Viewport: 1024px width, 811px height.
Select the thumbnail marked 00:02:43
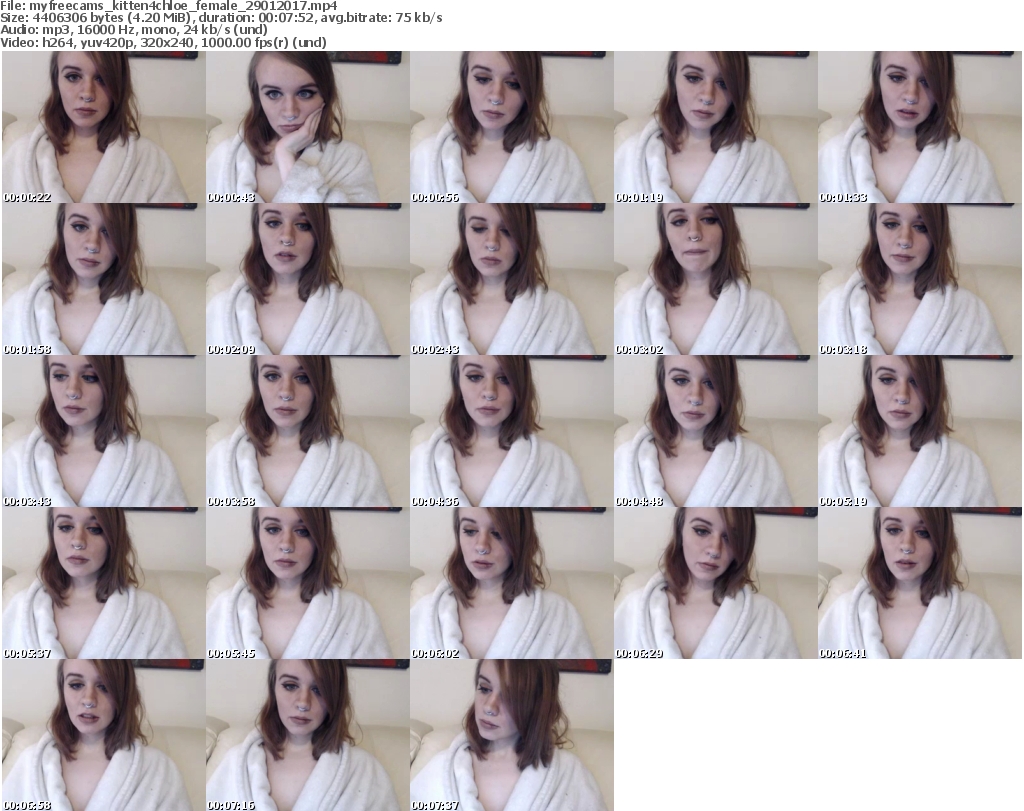[x=511, y=279]
